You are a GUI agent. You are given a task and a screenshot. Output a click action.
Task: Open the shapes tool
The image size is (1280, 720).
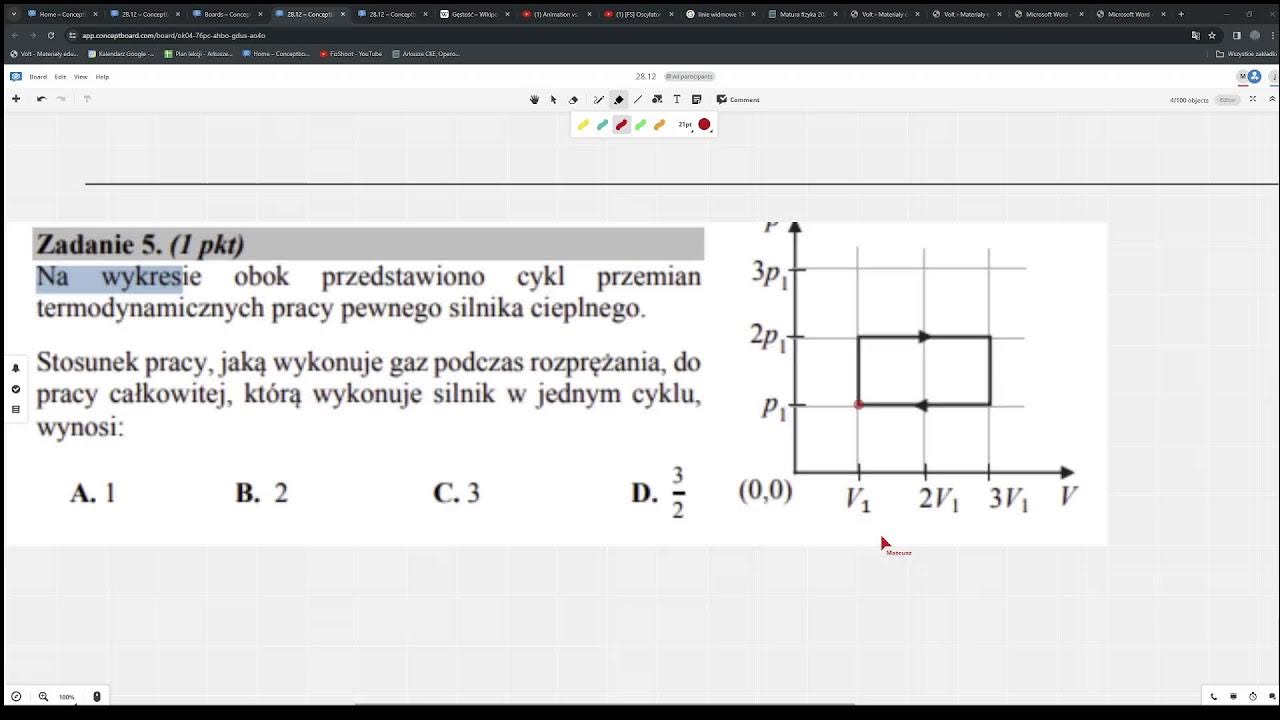(657, 100)
